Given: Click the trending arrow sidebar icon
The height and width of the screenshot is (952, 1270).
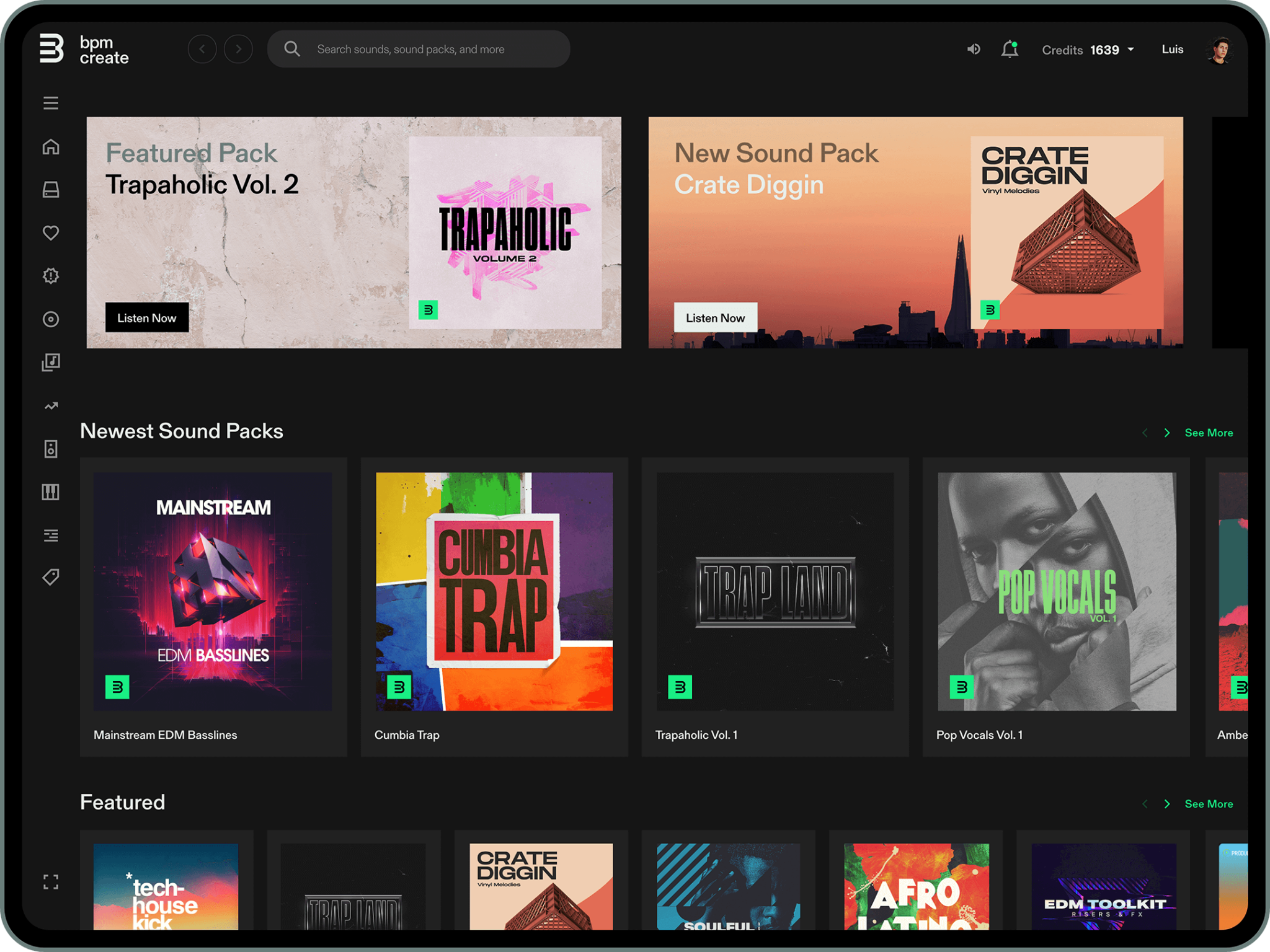Looking at the screenshot, I should click(51, 406).
